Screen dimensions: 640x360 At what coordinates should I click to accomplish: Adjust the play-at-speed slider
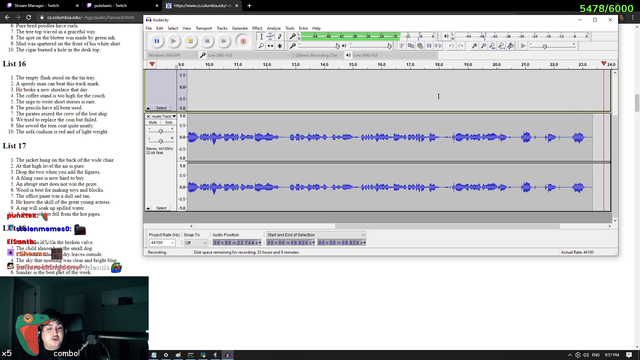(x=553, y=46)
